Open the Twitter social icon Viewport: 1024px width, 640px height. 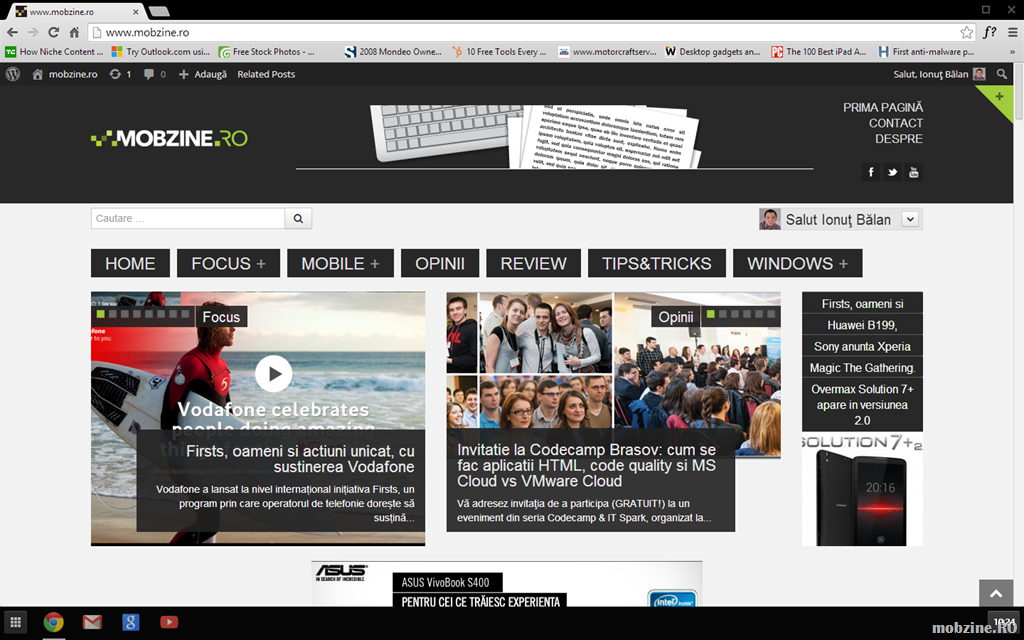[x=892, y=172]
